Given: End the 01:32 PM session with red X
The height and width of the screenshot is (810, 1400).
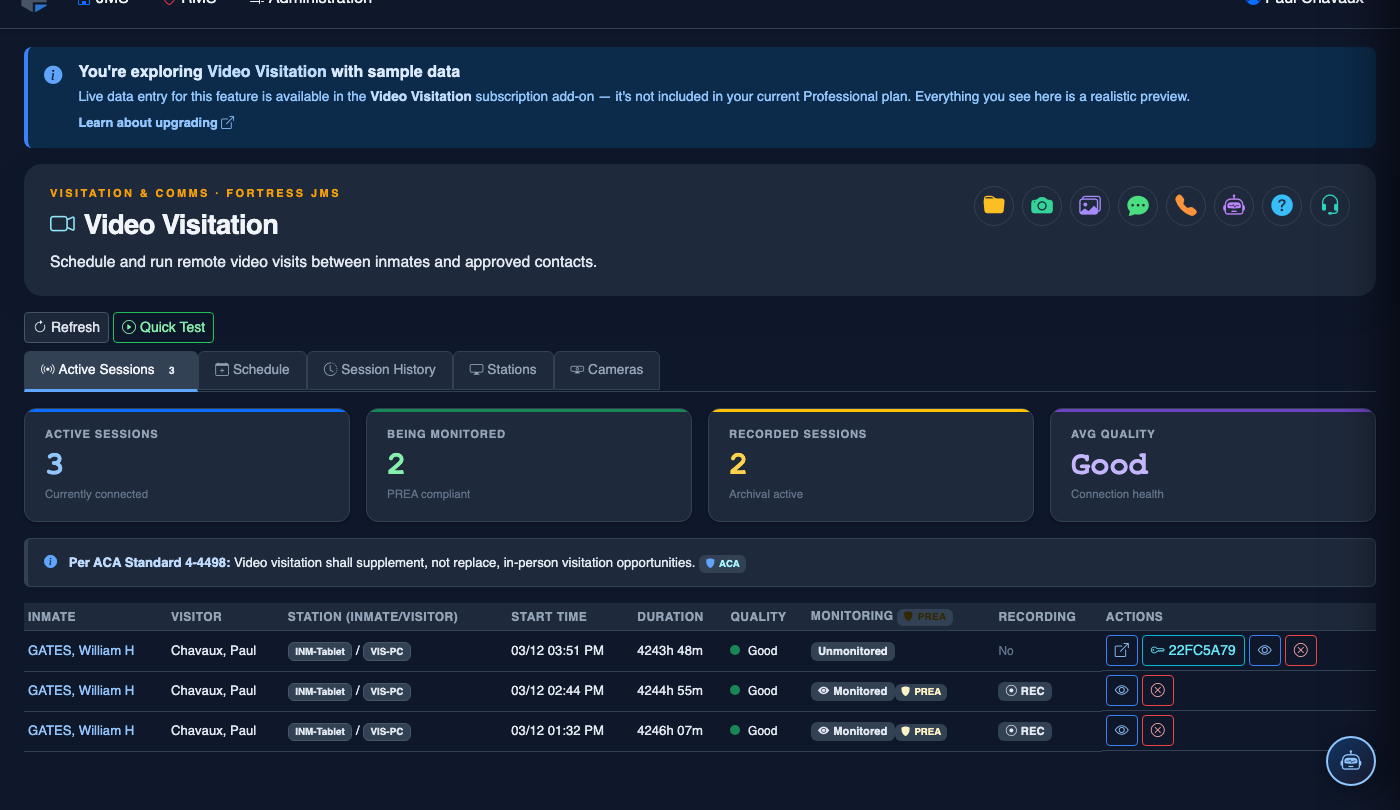Looking at the screenshot, I should [x=1158, y=731].
